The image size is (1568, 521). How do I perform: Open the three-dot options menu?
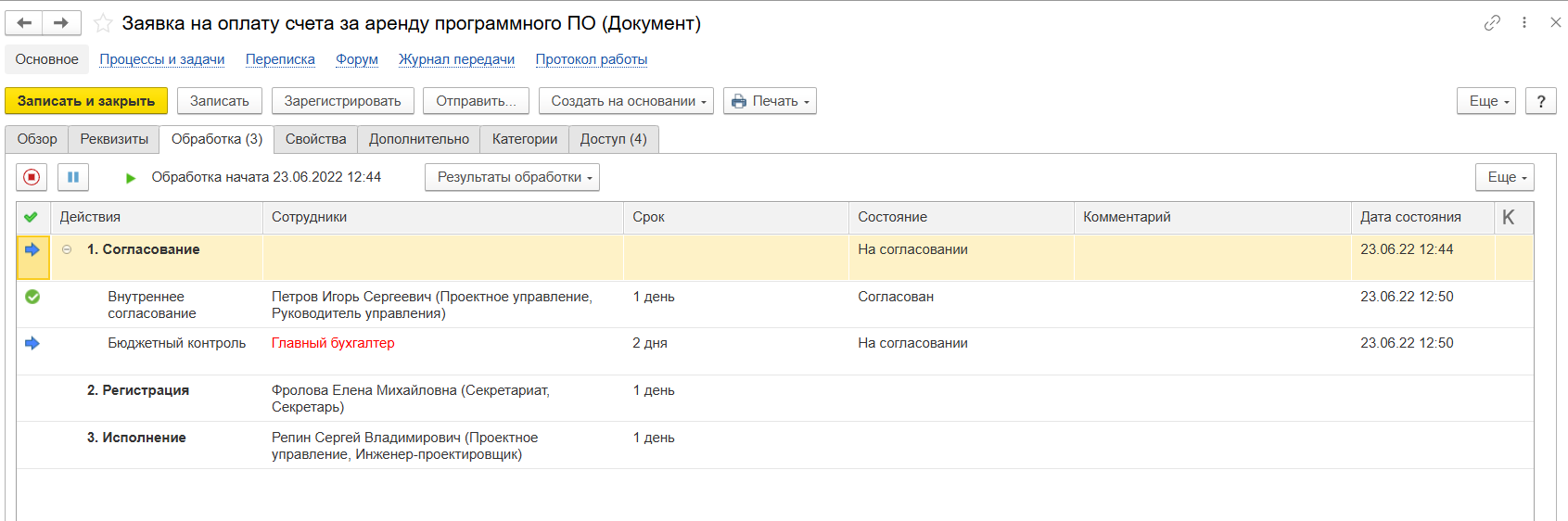(1524, 23)
